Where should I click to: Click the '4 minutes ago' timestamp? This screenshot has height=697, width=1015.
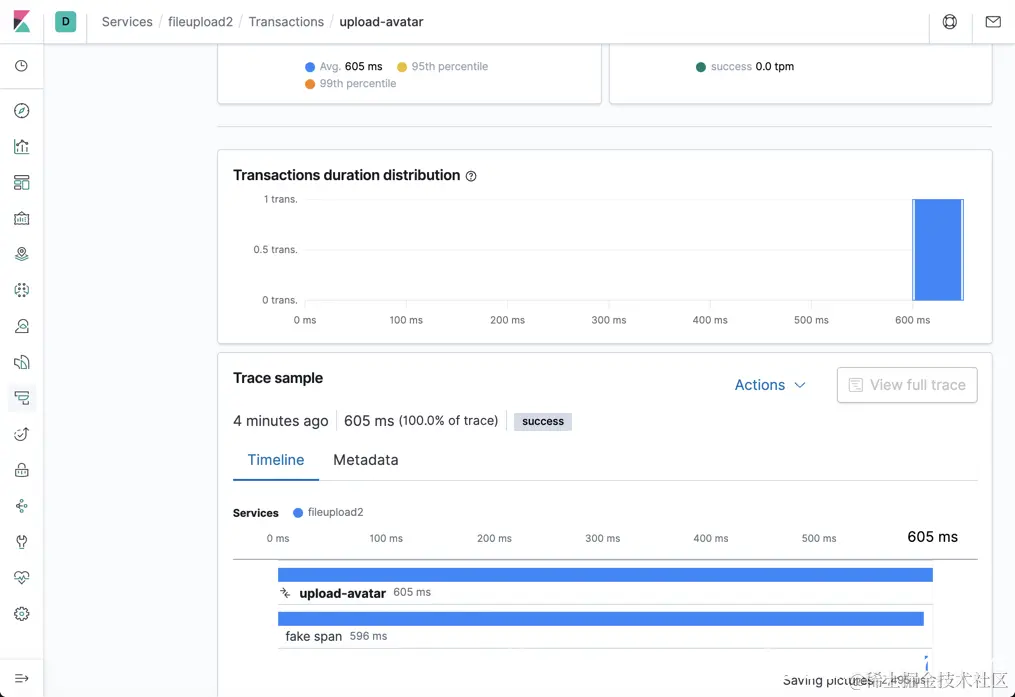pyautogui.click(x=280, y=421)
